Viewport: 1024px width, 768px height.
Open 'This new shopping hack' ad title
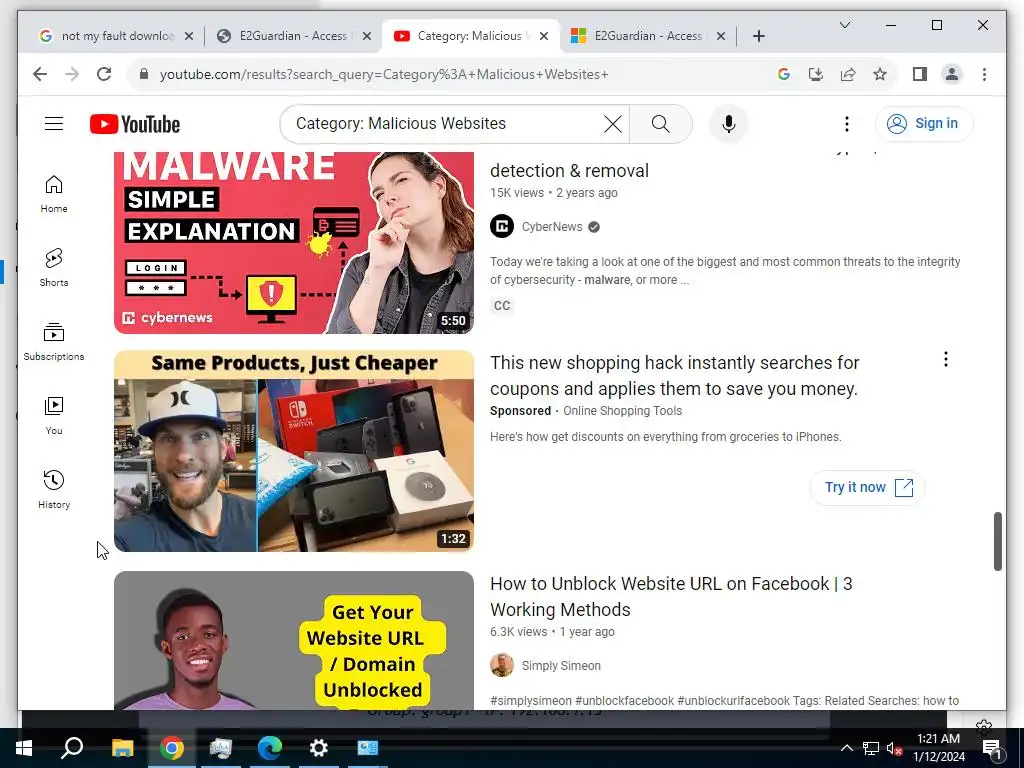coord(674,376)
